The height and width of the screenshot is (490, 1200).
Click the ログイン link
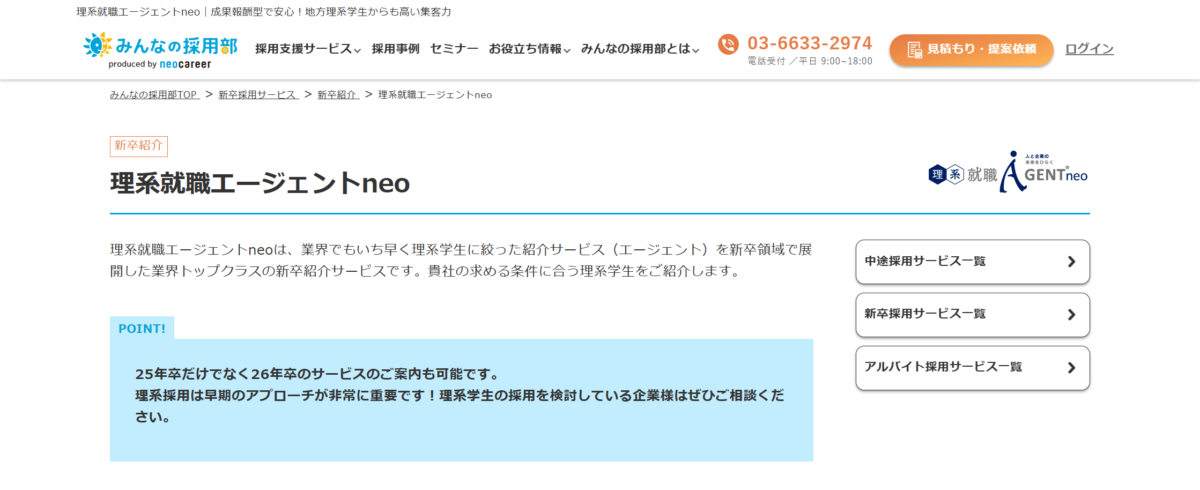[x=1089, y=49]
